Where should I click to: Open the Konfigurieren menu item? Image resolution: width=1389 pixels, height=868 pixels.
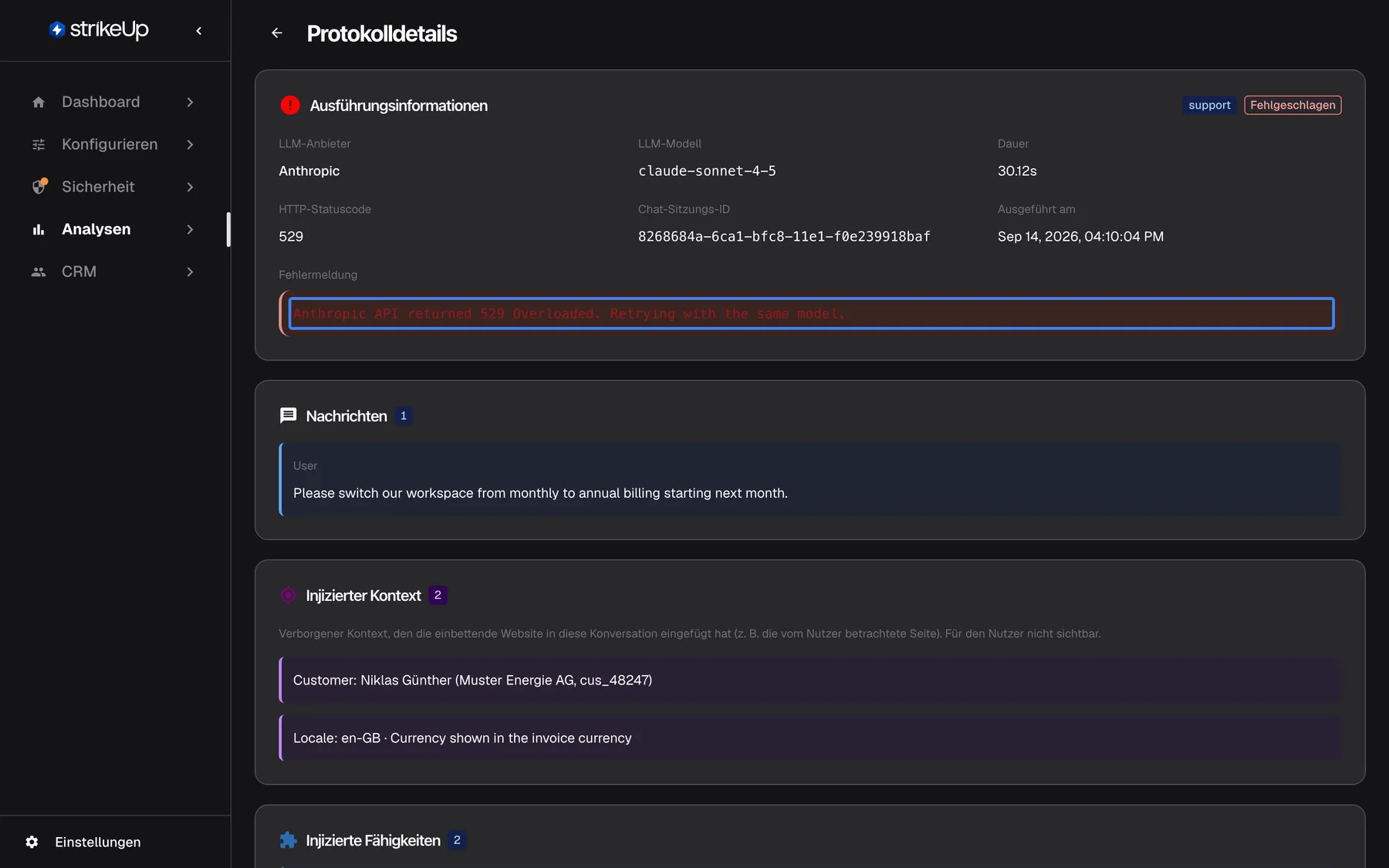[x=115, y=144]
